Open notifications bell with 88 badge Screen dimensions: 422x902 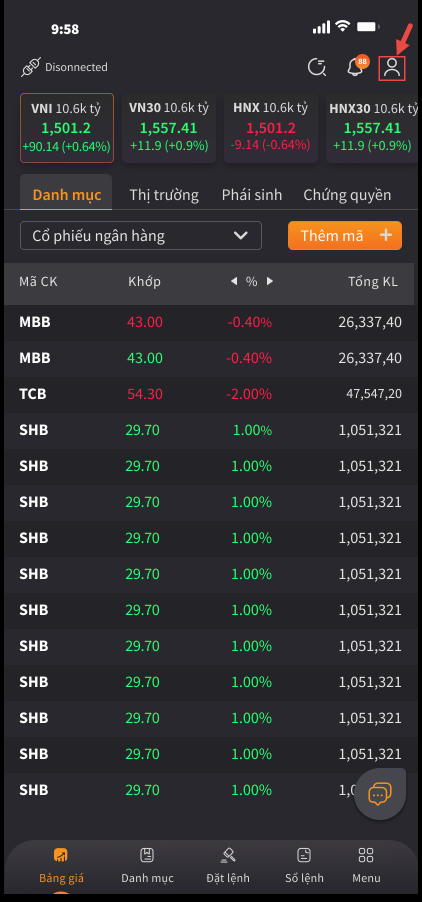356,67
